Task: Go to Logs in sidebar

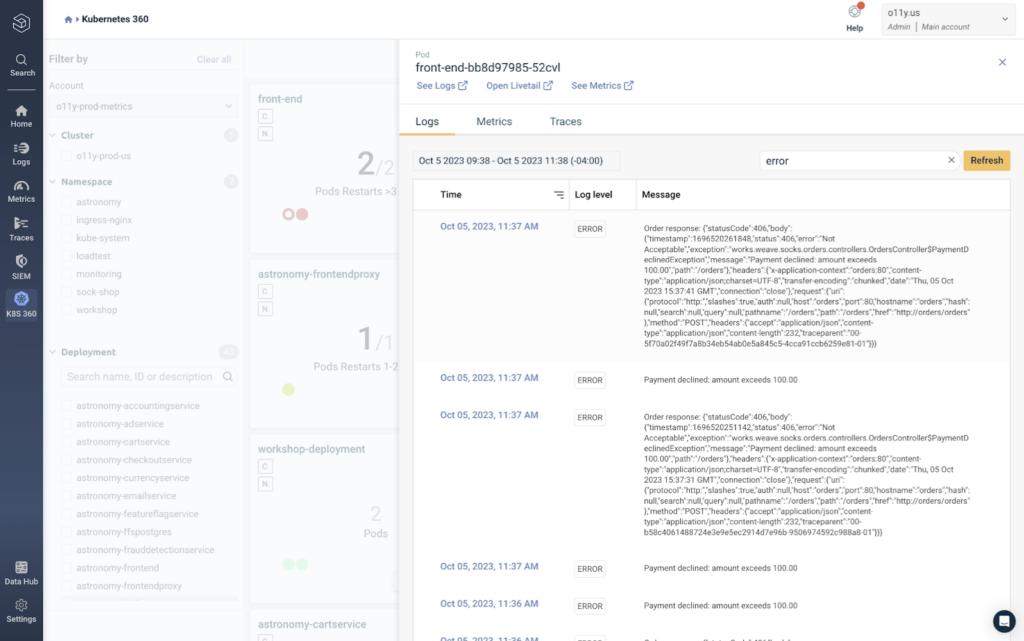Action: pos(22,154)
